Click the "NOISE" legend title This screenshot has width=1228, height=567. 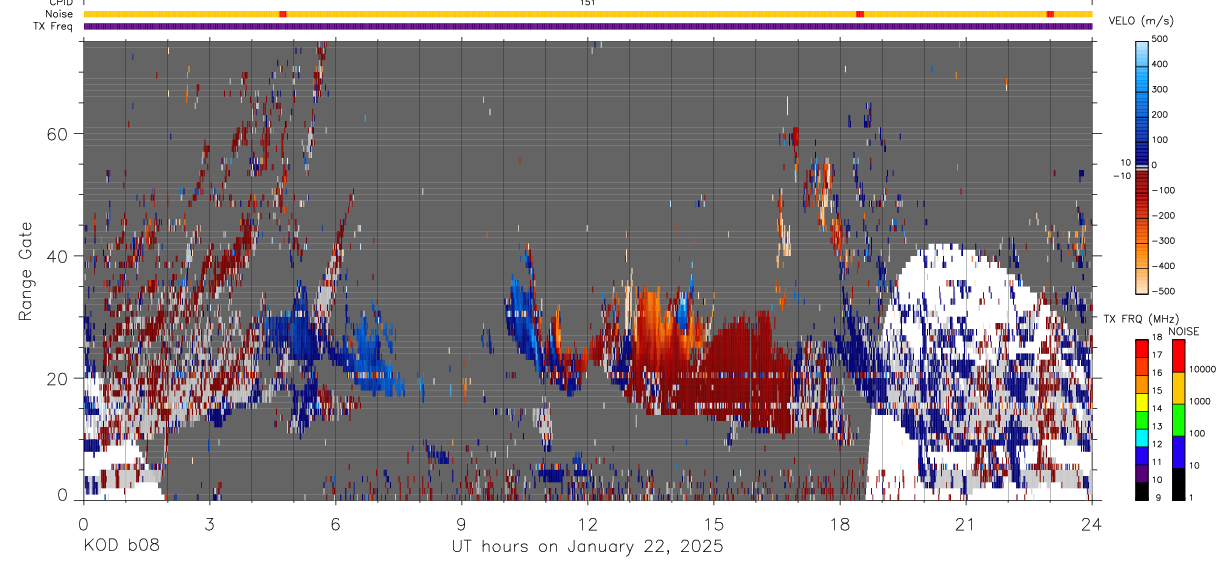pos(1185,331)
